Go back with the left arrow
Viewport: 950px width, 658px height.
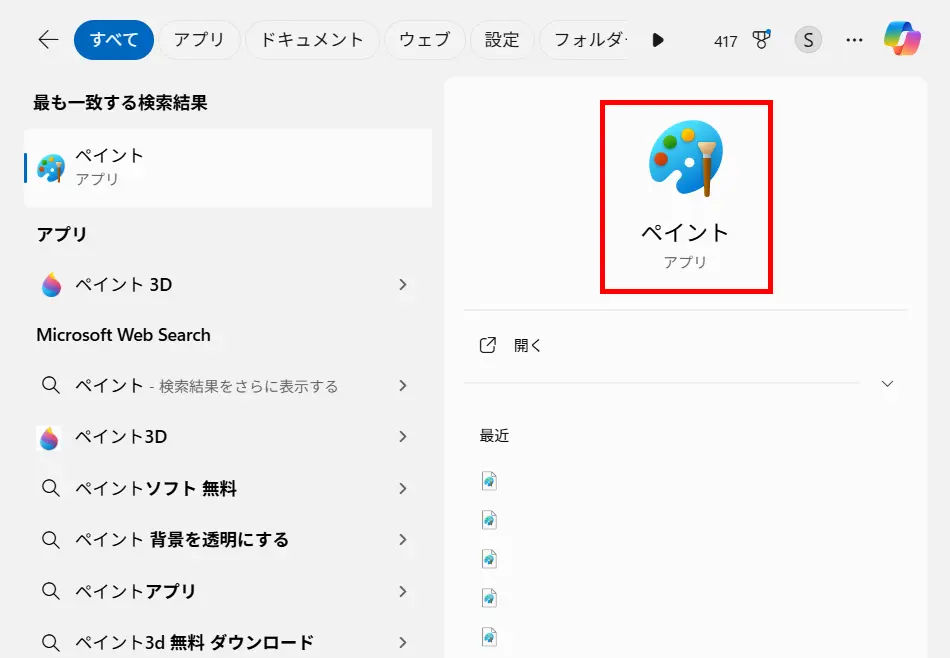point(48,40)
